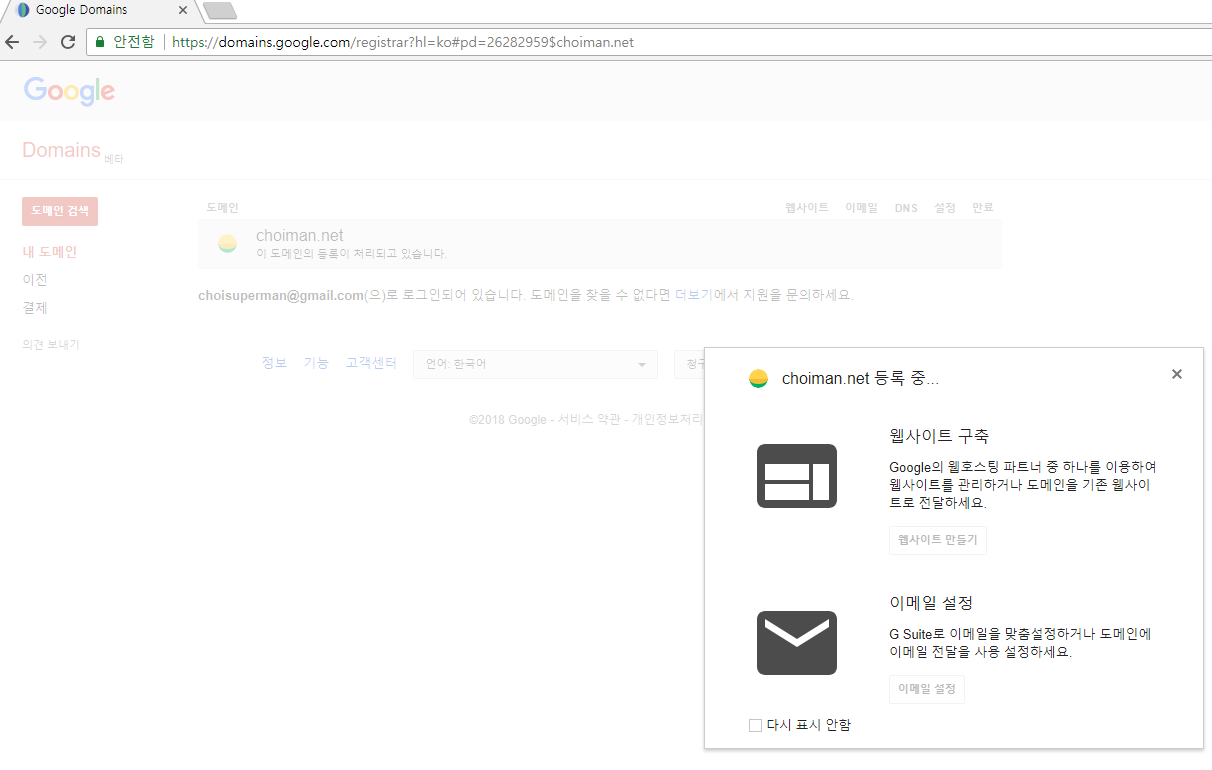Image resolution: width=1212 pixels, height=770 pixels.
Task: Open 내 도메인 in sidebar
Action: [49, 252]
